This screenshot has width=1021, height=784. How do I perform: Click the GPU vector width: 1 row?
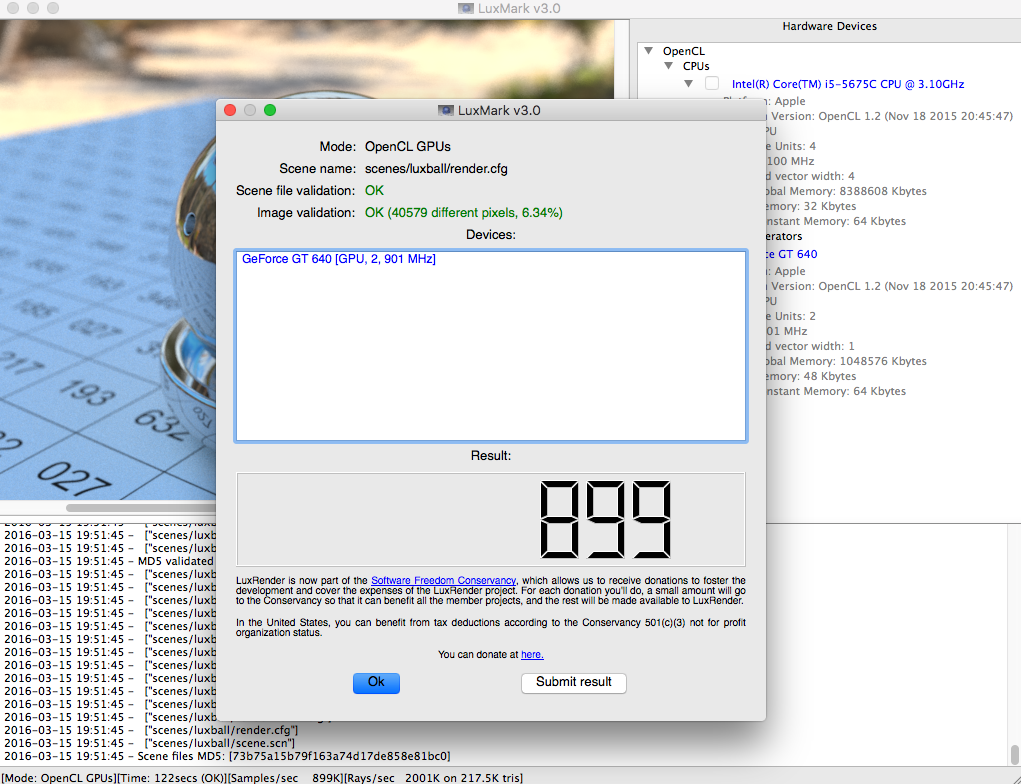810,346
